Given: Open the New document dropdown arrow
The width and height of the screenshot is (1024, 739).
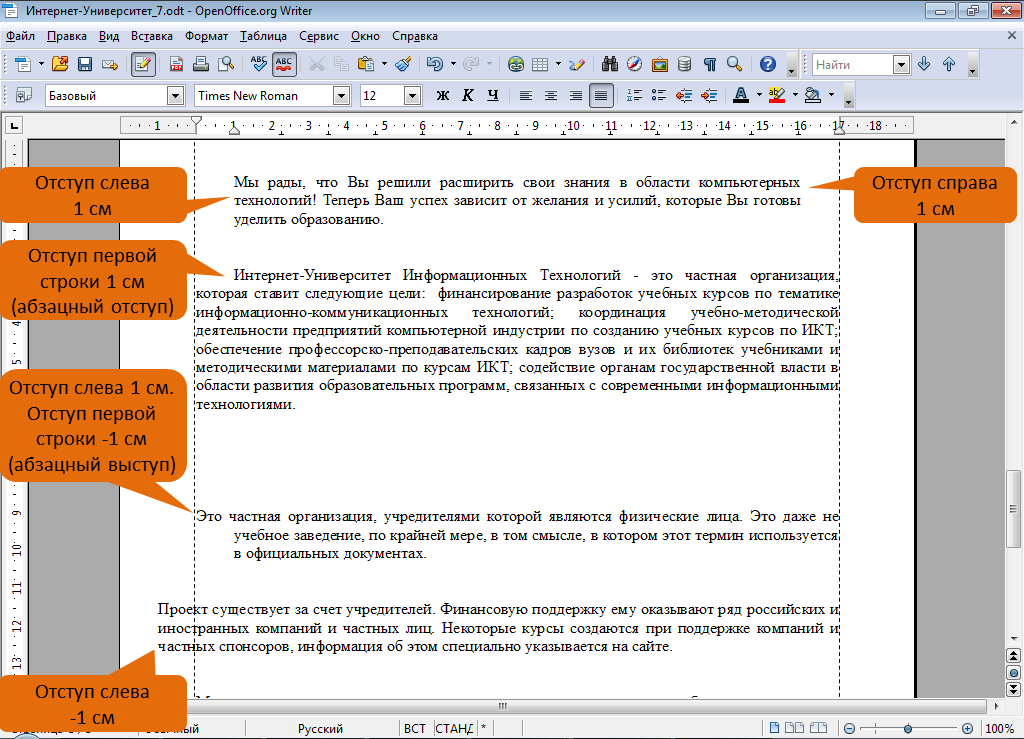Looking at the screenshot, I should (40, 64).
